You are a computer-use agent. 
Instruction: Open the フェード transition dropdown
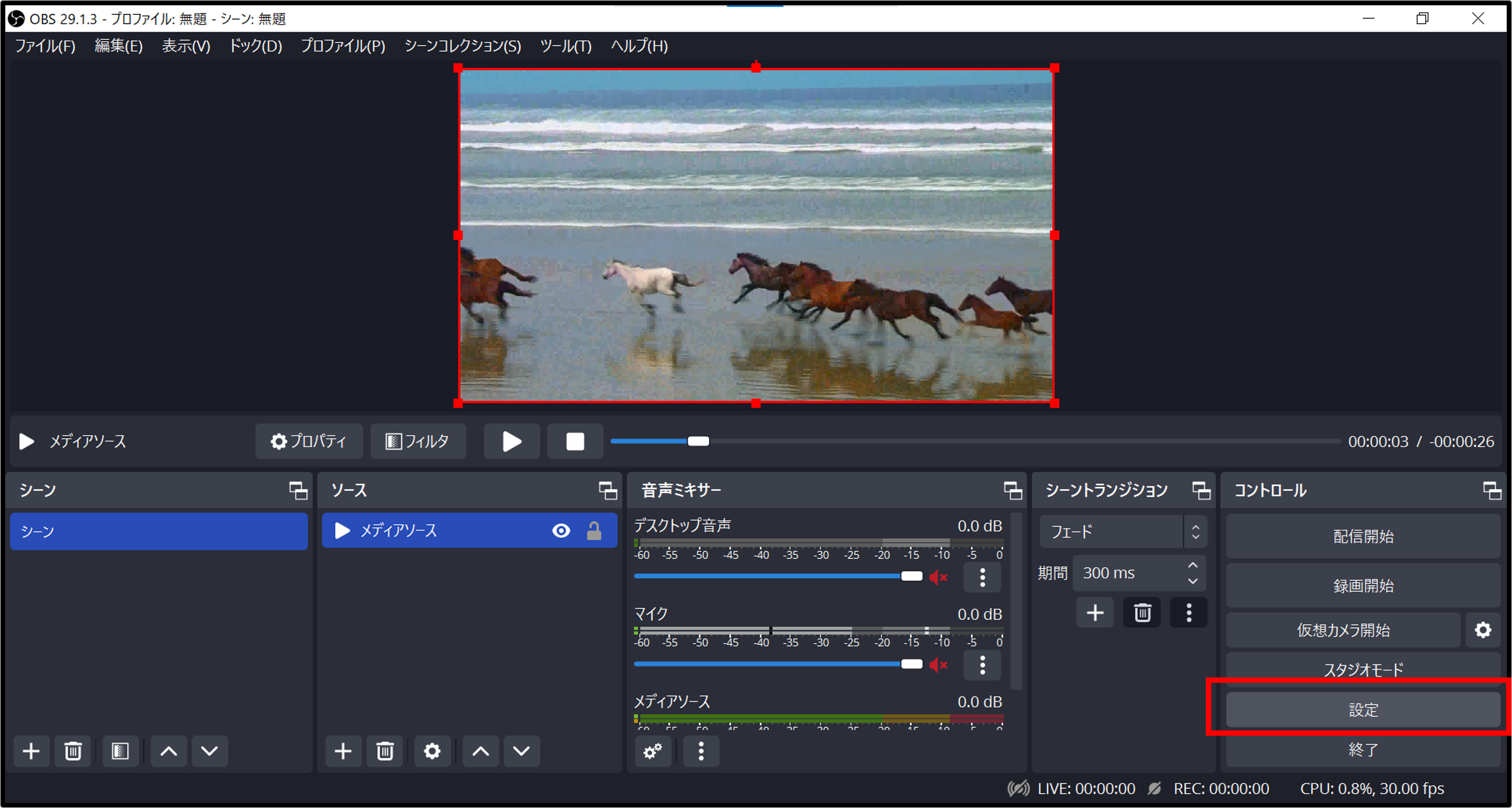pos(1123,532)
